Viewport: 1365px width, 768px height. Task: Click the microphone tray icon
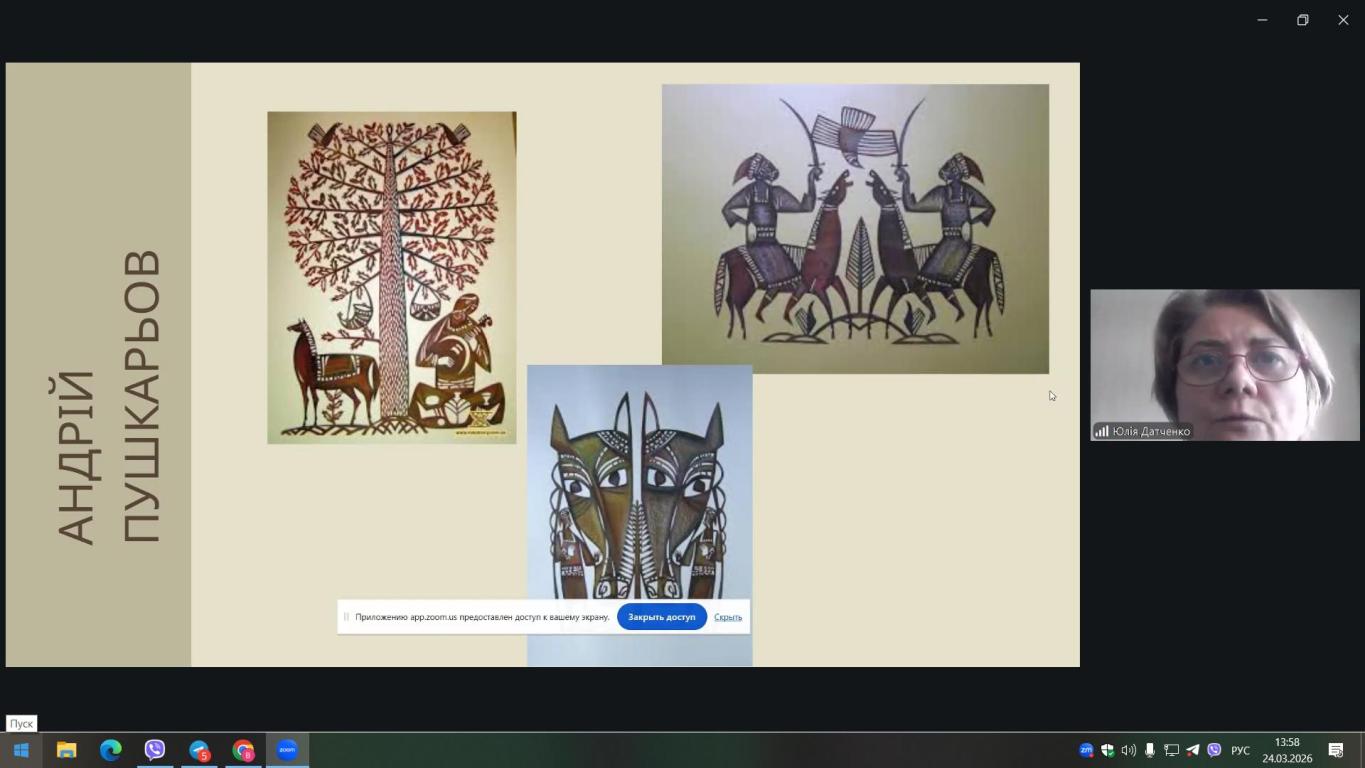coord(1150,750)
